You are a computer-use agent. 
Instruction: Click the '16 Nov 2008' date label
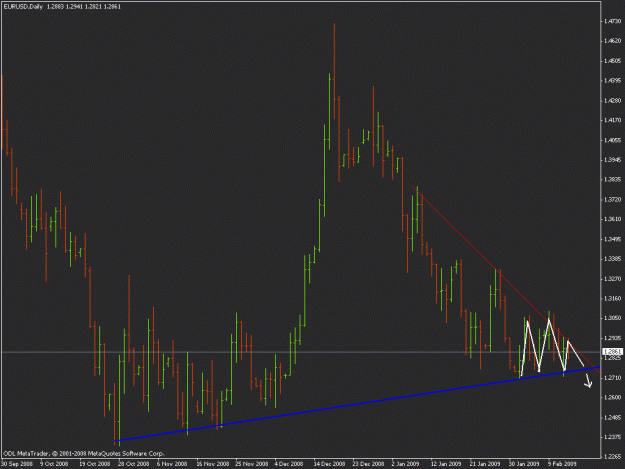pyautogui.click(x=212, y=464)
